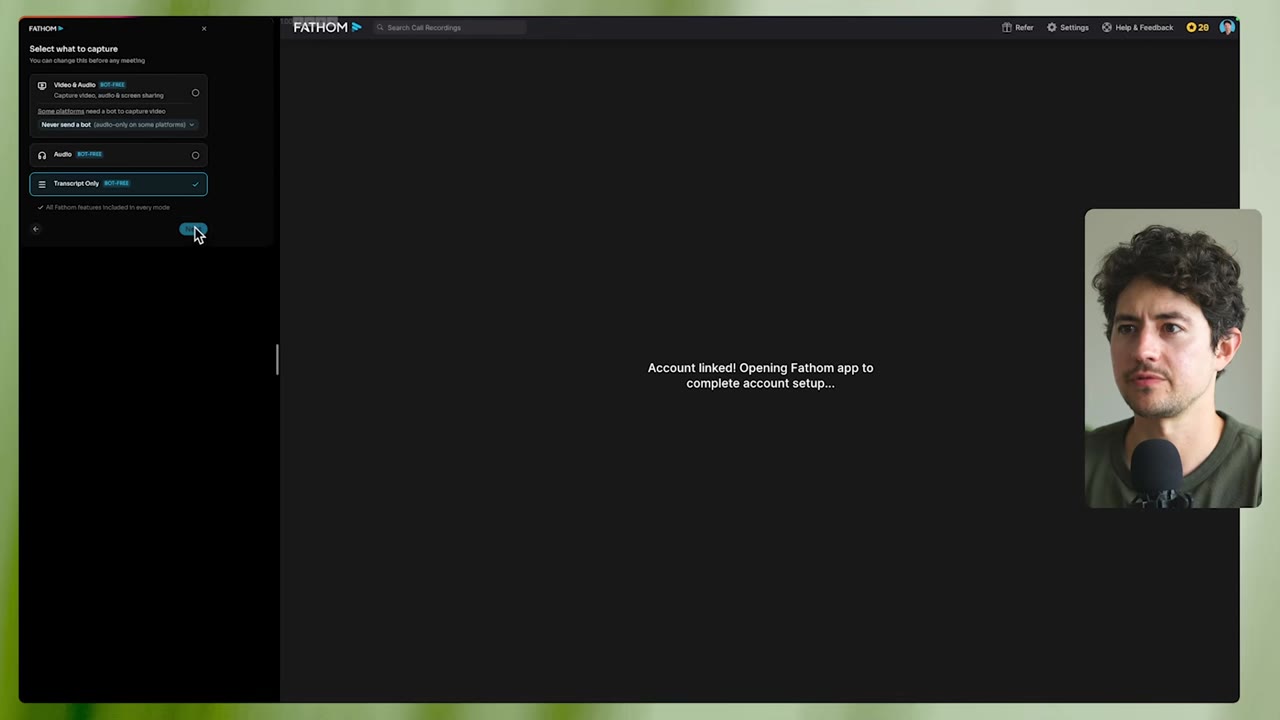Open the user profile avatar
The image size is (1280, 720).
click(1227, 27)
